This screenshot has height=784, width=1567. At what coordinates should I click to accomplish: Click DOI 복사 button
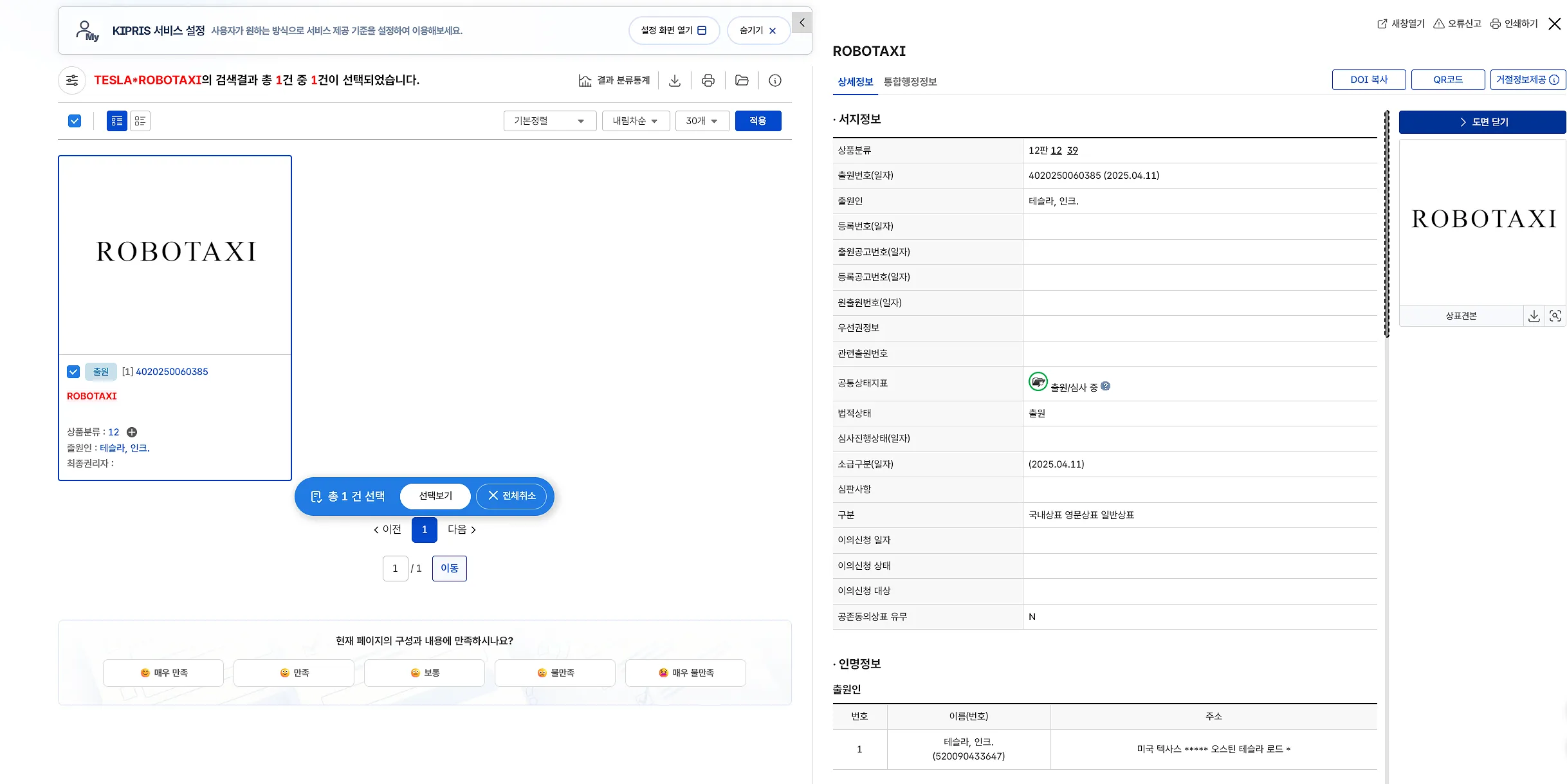point(1369,80)
